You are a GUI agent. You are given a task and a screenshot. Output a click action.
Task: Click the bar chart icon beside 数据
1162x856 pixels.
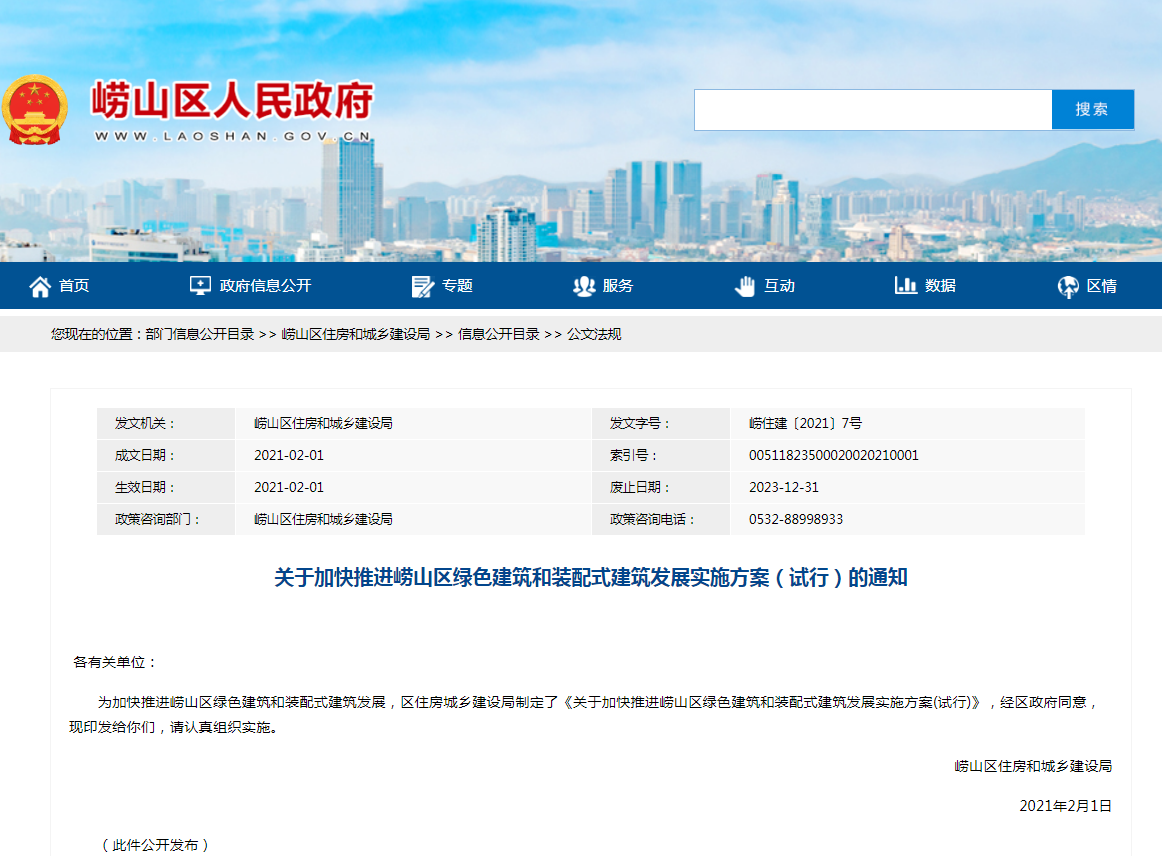[x=906, y=285]
